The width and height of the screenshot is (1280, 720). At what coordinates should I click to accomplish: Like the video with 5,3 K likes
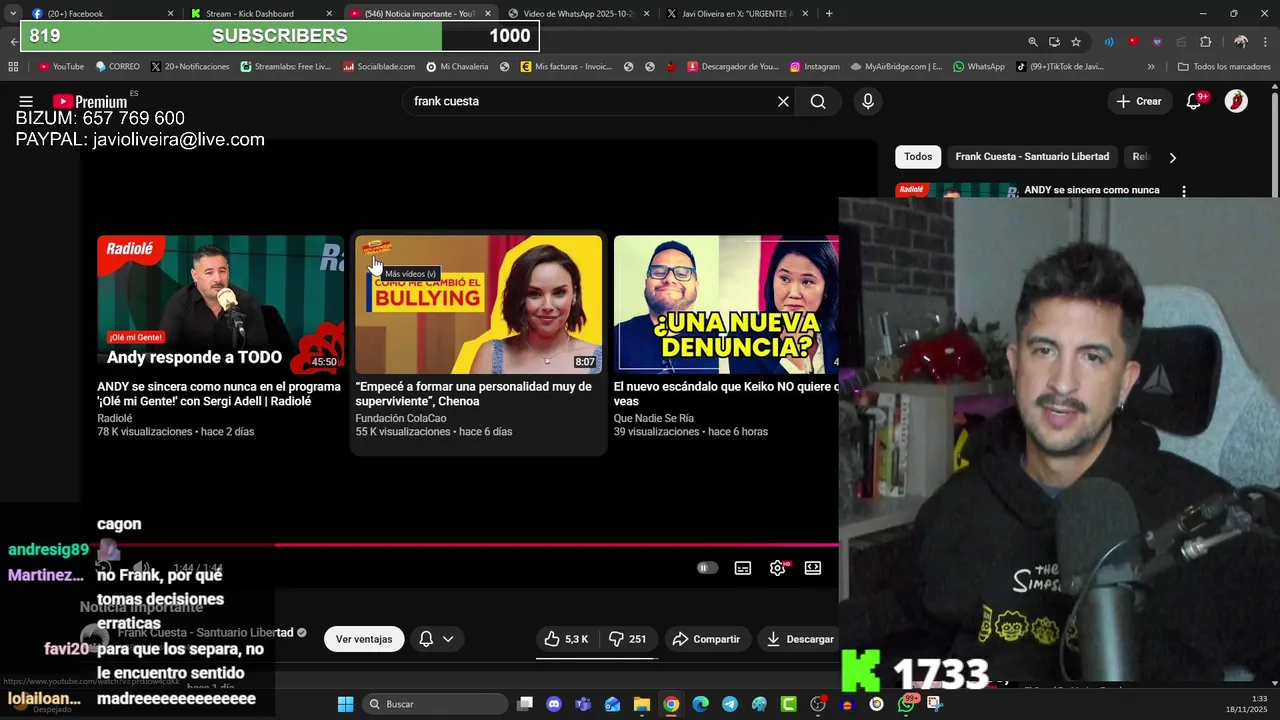pos(566,639)
